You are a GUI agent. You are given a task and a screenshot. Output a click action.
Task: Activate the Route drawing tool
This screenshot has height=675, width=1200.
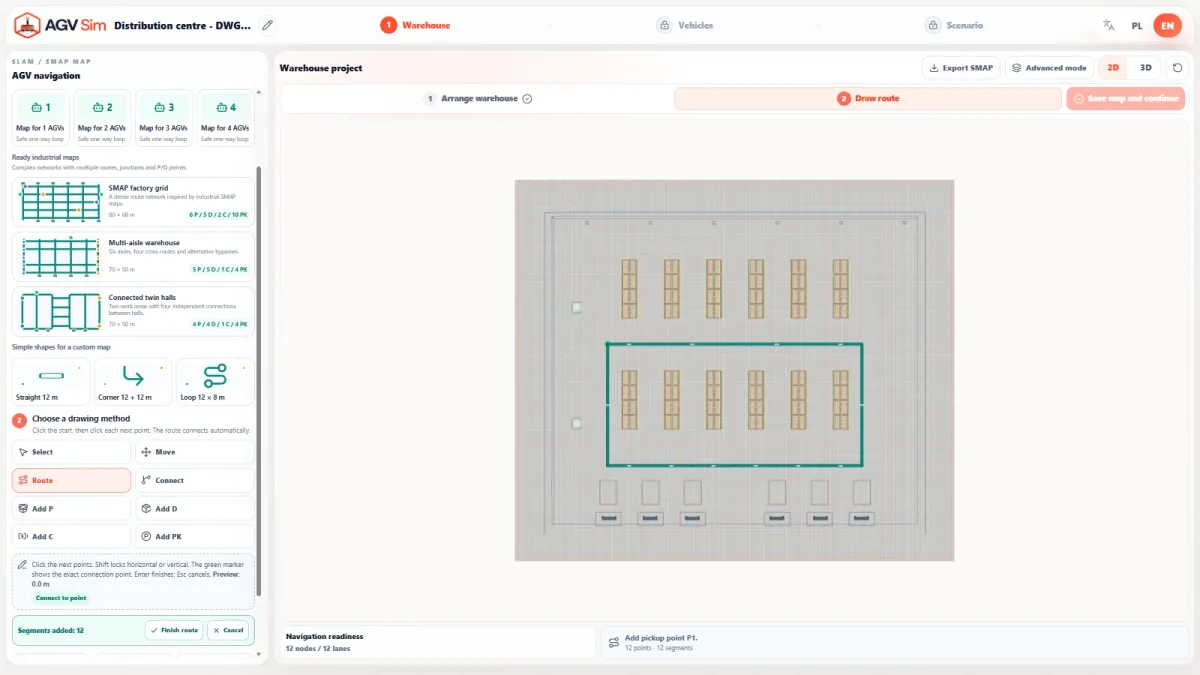tap(71, 480)
